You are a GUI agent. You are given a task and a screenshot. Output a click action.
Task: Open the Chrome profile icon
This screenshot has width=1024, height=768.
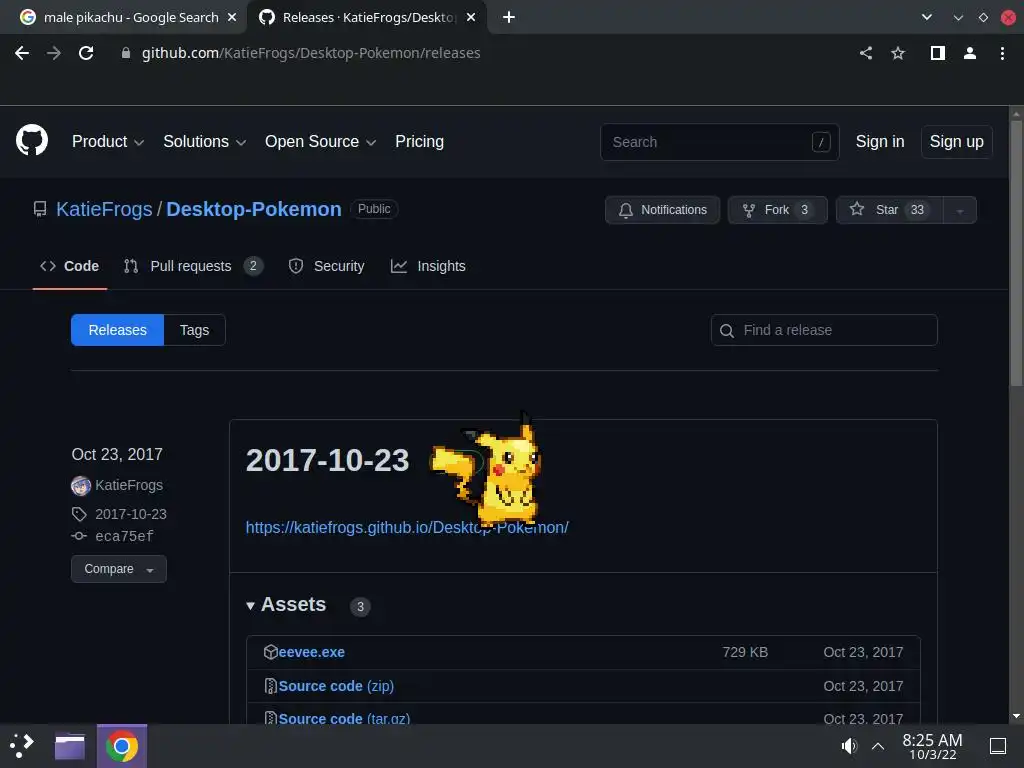(x=970, y=53)
